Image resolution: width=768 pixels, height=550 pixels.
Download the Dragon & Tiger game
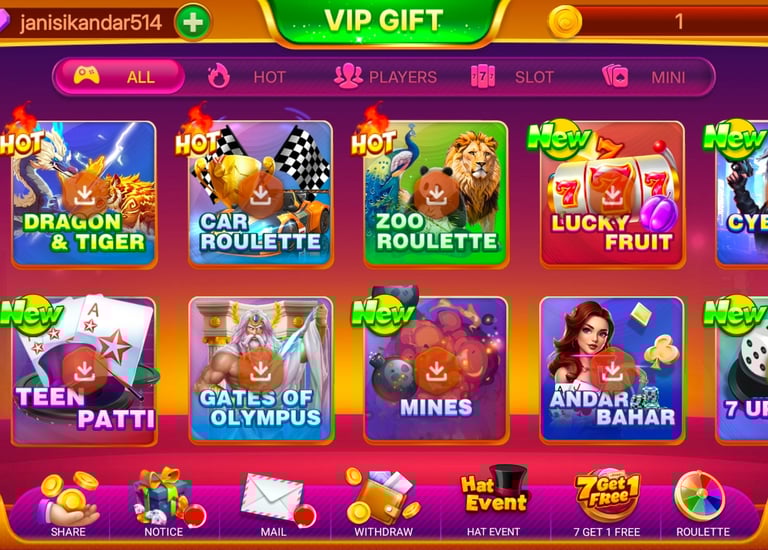(x=85, y=196)
